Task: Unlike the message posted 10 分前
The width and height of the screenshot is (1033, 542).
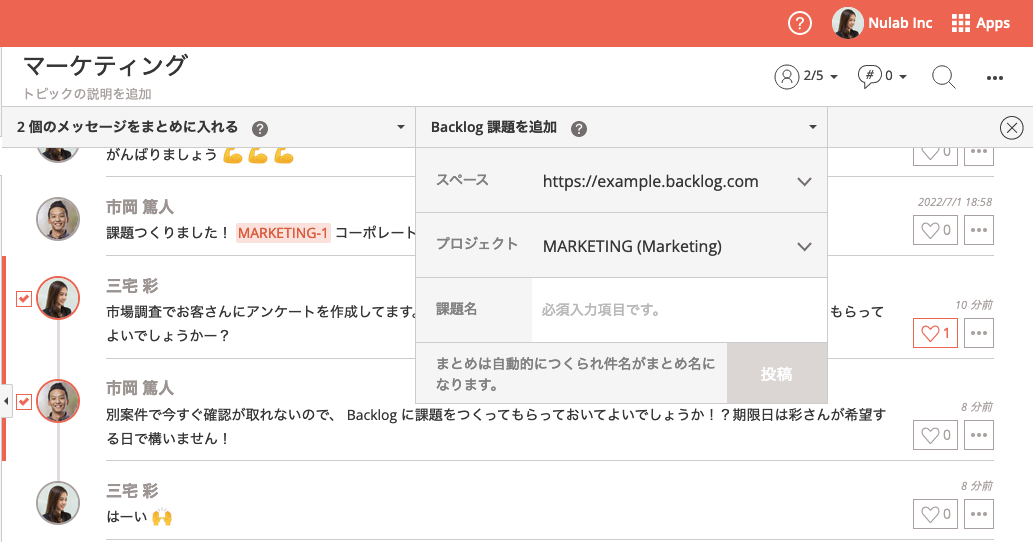Action: [x=935, y=333]
